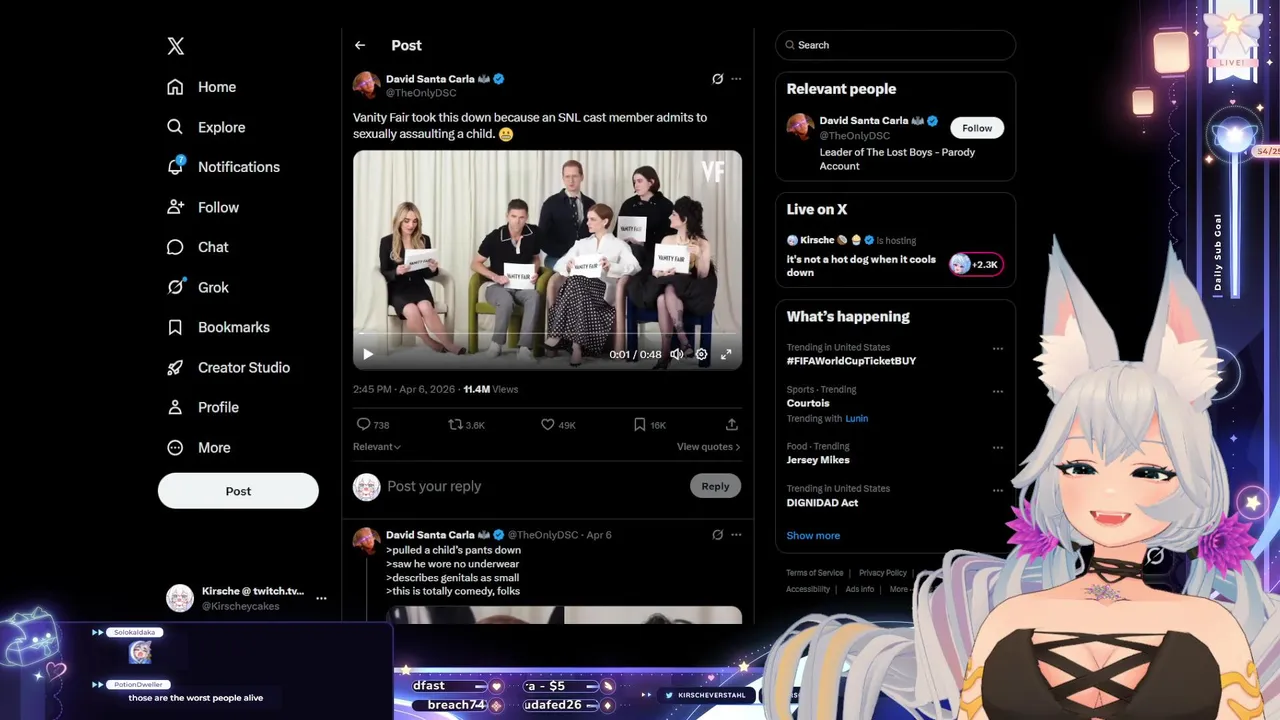Open the Relevant sort dropdown

377,447
